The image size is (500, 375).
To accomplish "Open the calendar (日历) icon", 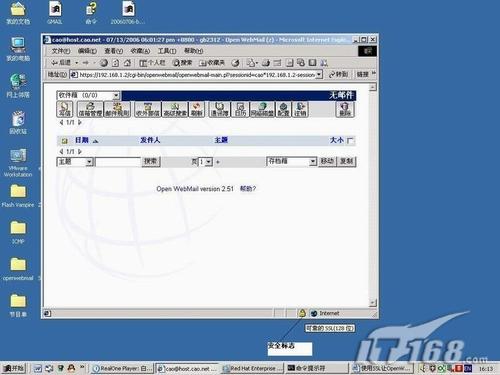I will coord(240,109).
